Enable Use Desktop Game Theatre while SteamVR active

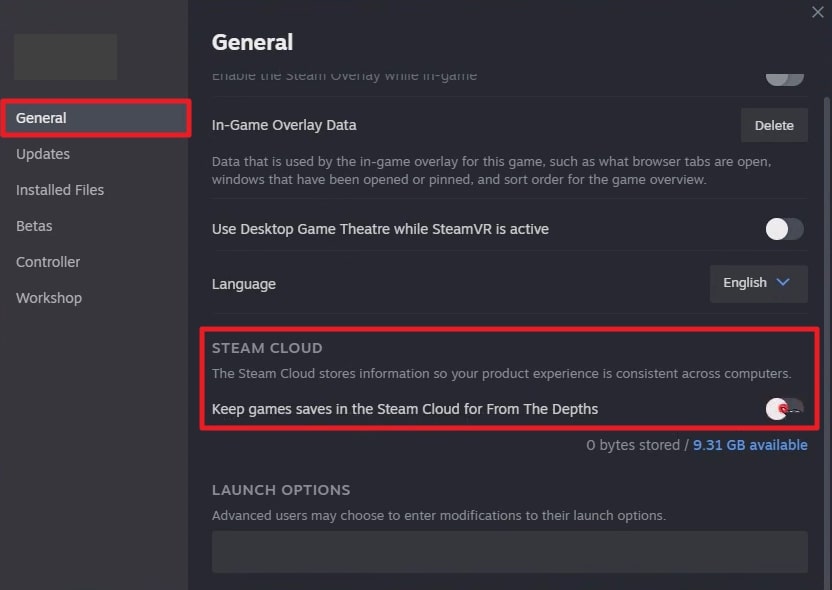tap(784, 229)
